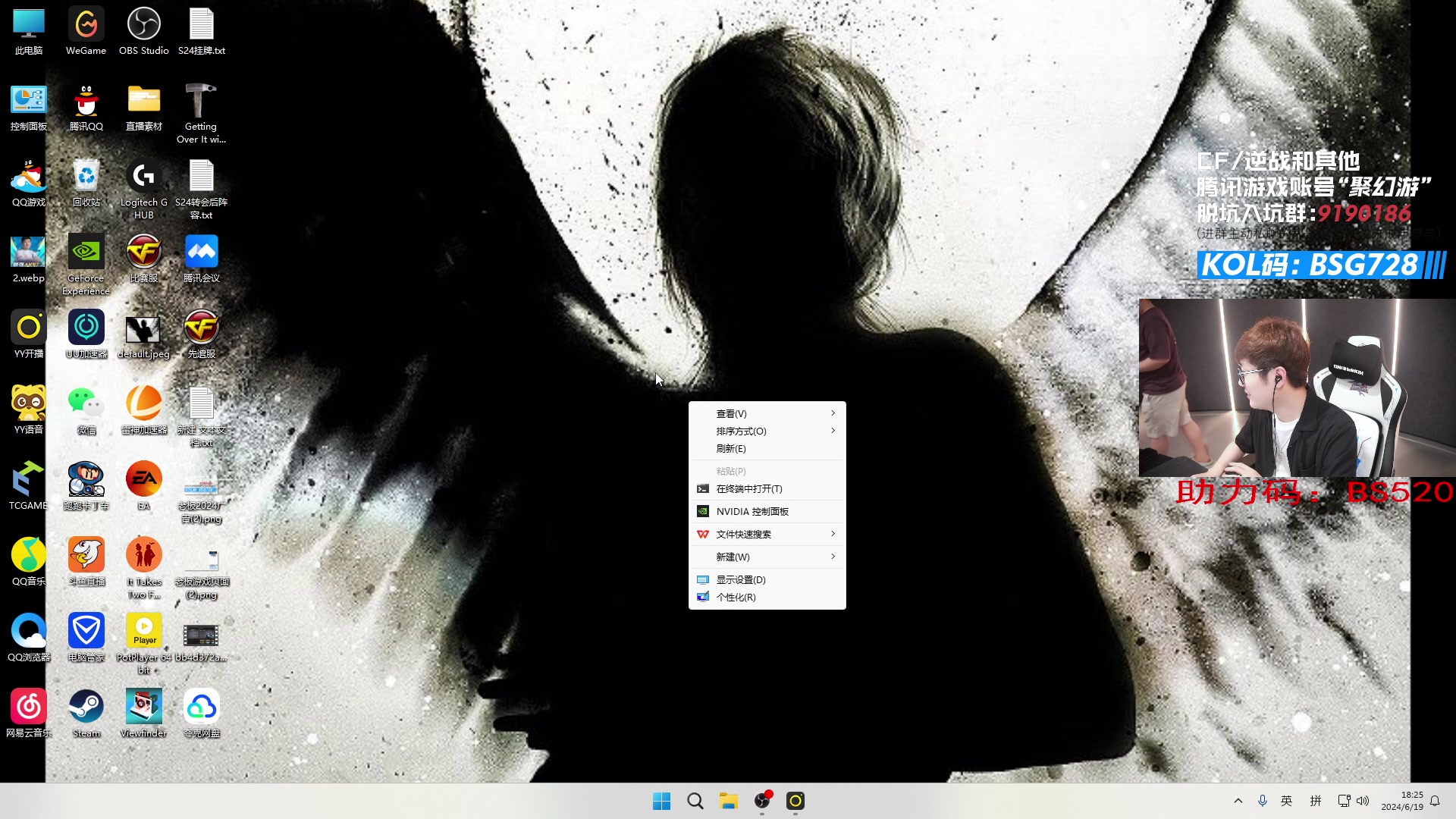Select the default.jpeg image file

coord(143,335)
